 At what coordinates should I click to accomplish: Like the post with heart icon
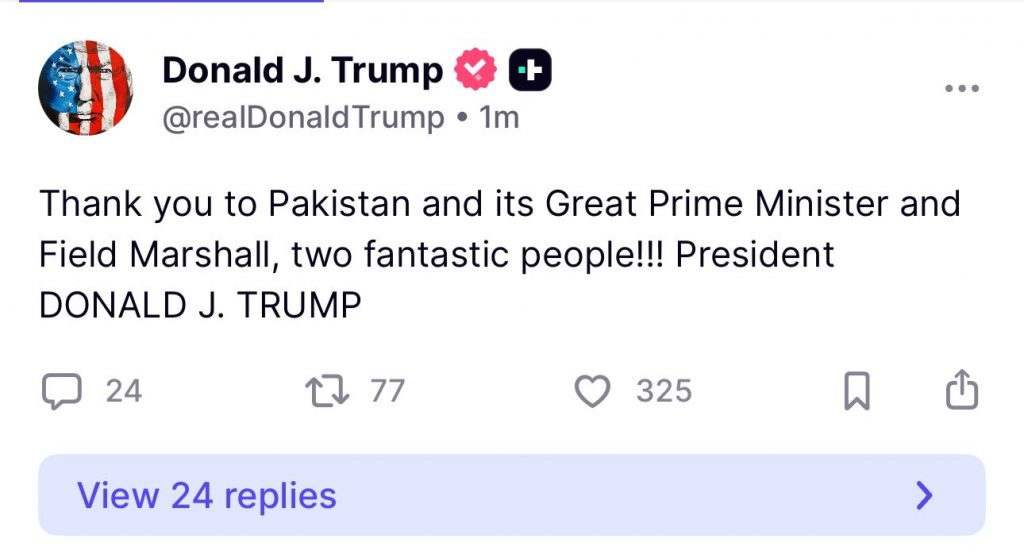593,391
